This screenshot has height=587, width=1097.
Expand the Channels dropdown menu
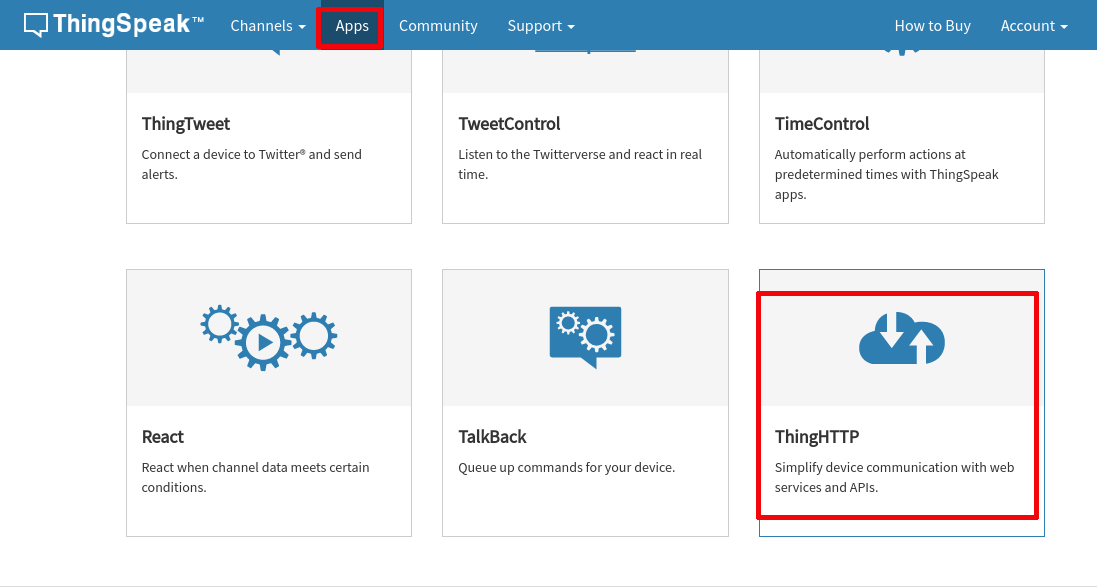pos(268,26)
